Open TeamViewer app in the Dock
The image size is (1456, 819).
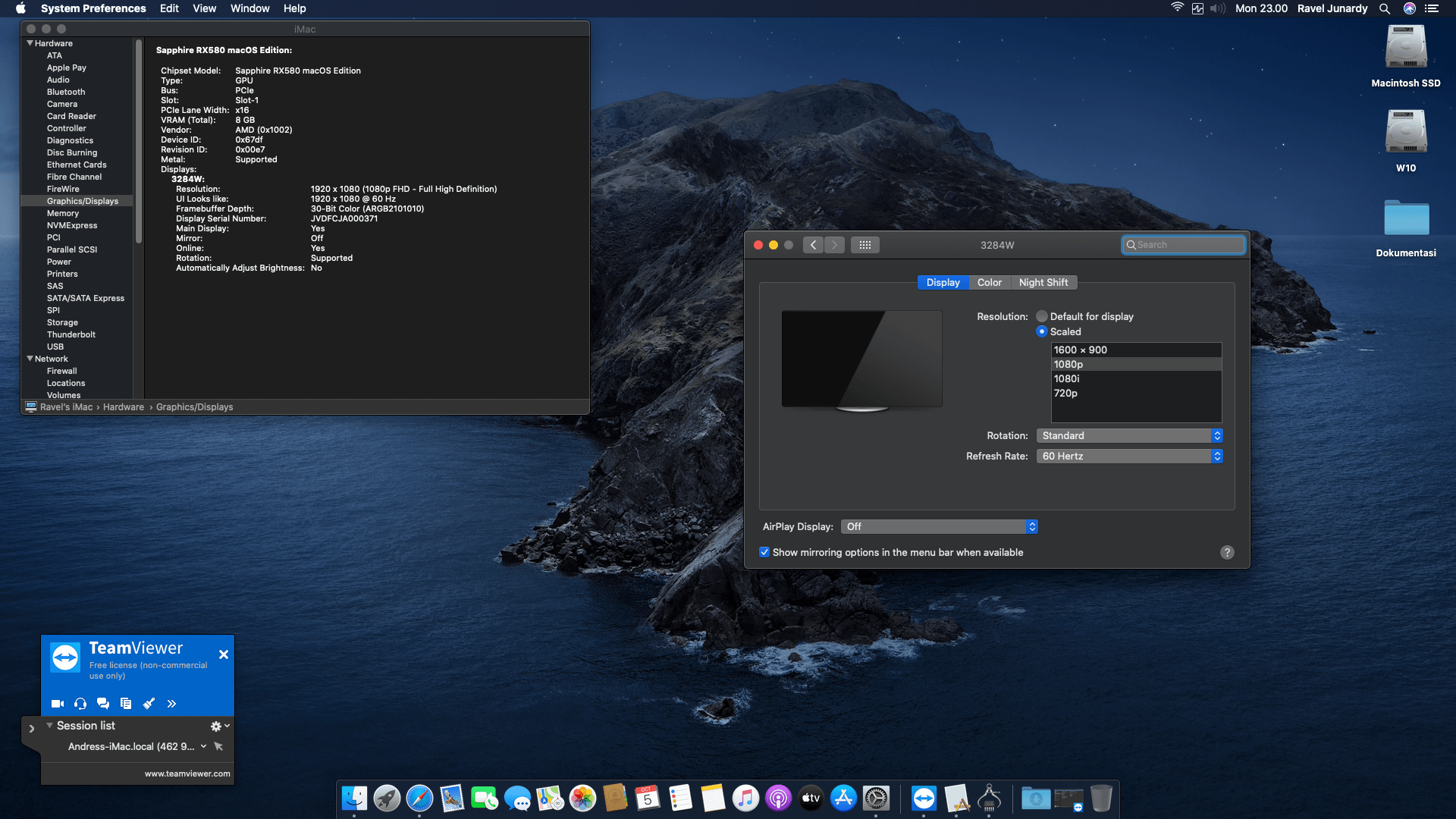tap(924, 798)
